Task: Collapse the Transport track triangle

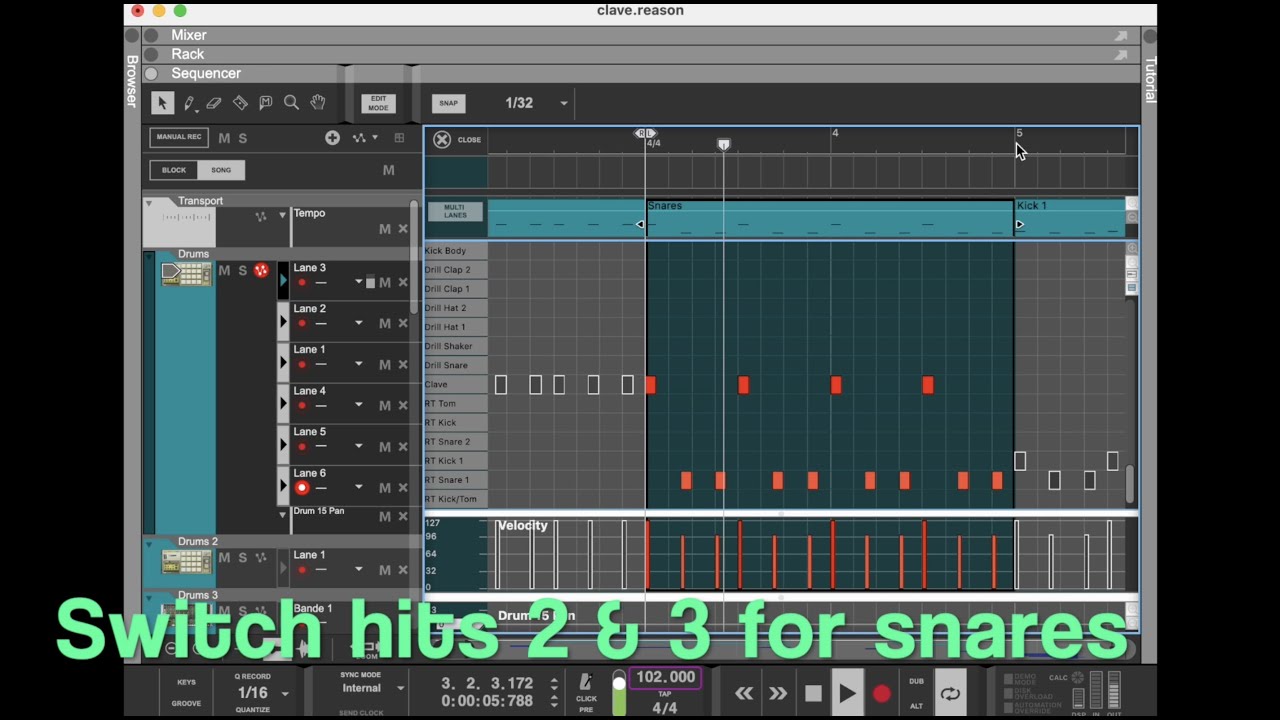Action: tap(149, 202)
